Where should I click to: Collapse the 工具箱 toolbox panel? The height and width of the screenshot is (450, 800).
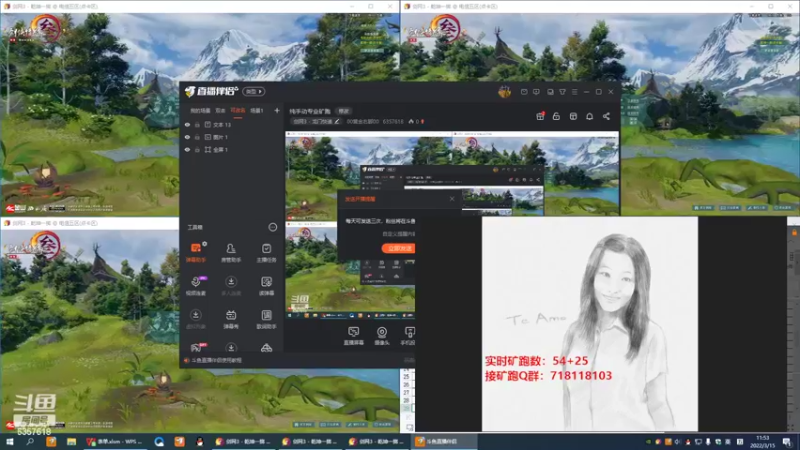pos(272,227)
